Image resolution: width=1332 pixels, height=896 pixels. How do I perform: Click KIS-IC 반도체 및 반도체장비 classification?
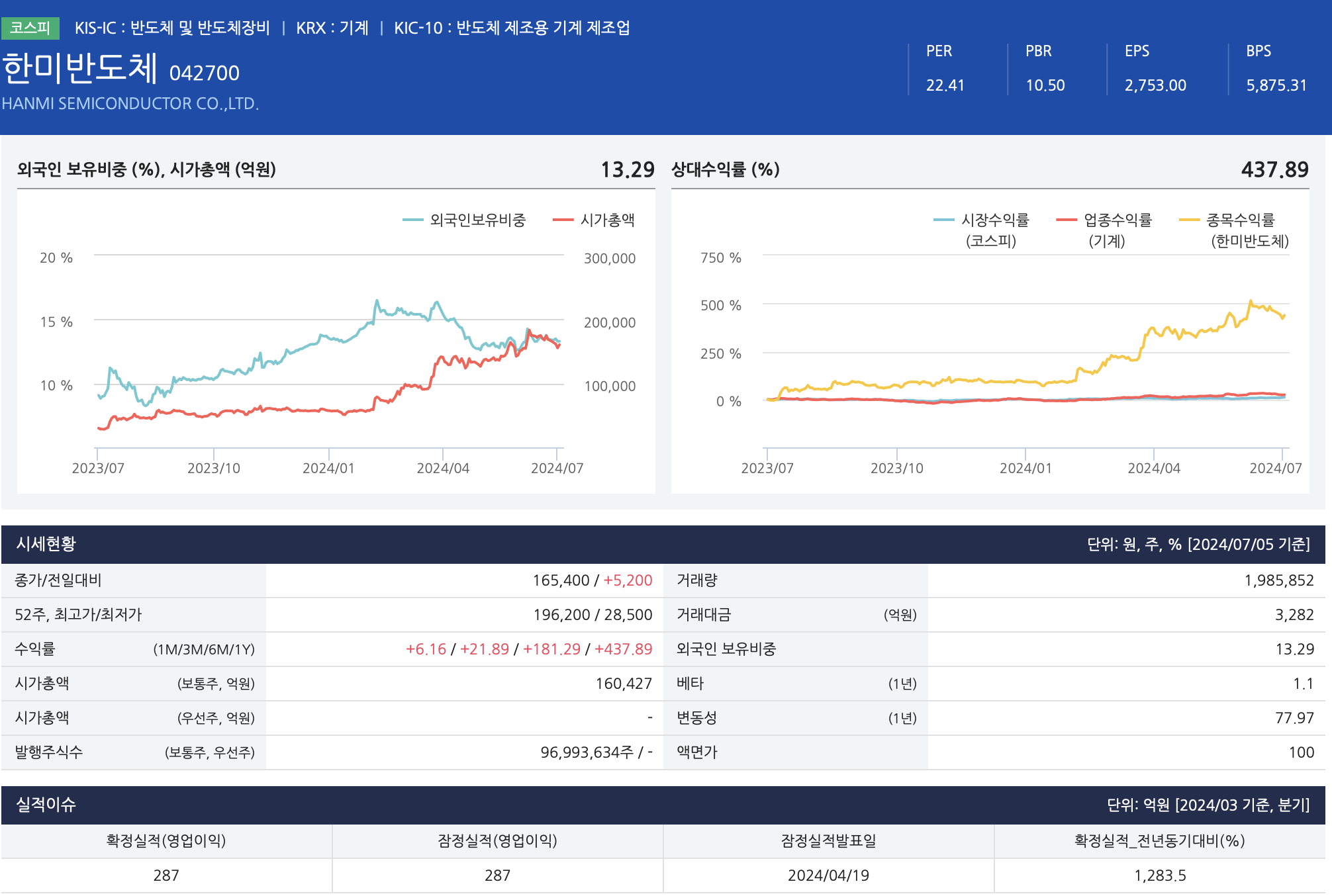pos(172,28)
